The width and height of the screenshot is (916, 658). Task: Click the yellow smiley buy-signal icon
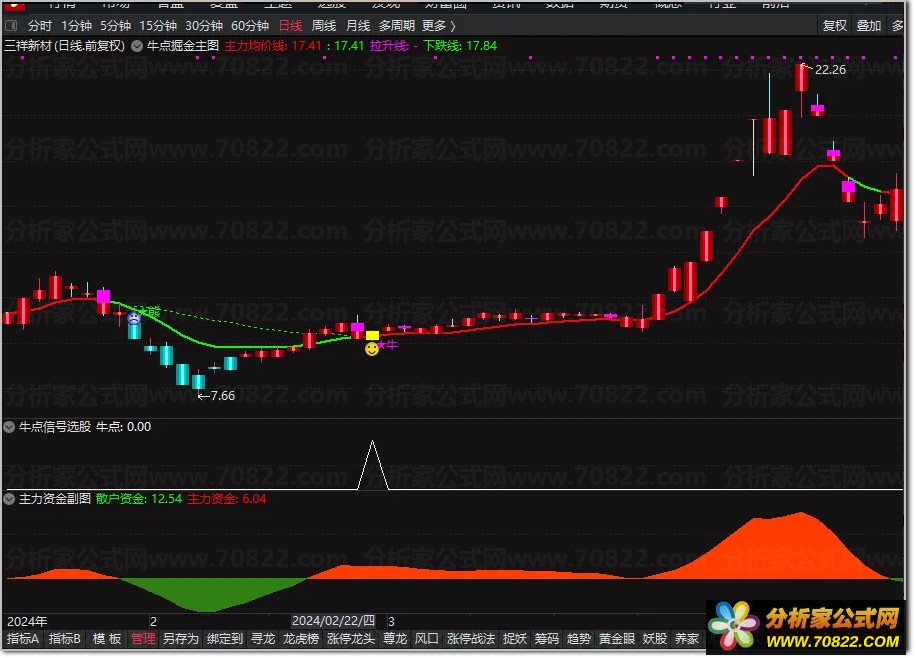pyautogui.click(x=372, y=349)
